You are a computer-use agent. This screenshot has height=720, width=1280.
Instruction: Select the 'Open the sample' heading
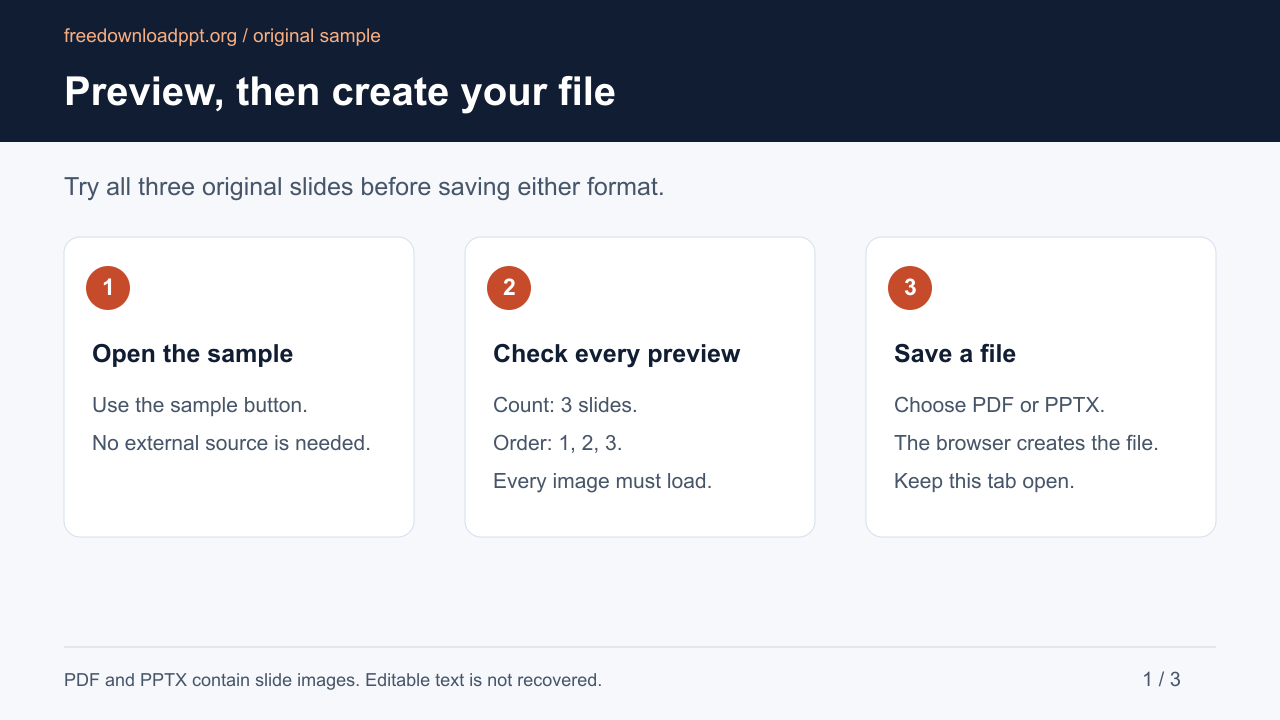pyautogui.click(x=193, y=354)
